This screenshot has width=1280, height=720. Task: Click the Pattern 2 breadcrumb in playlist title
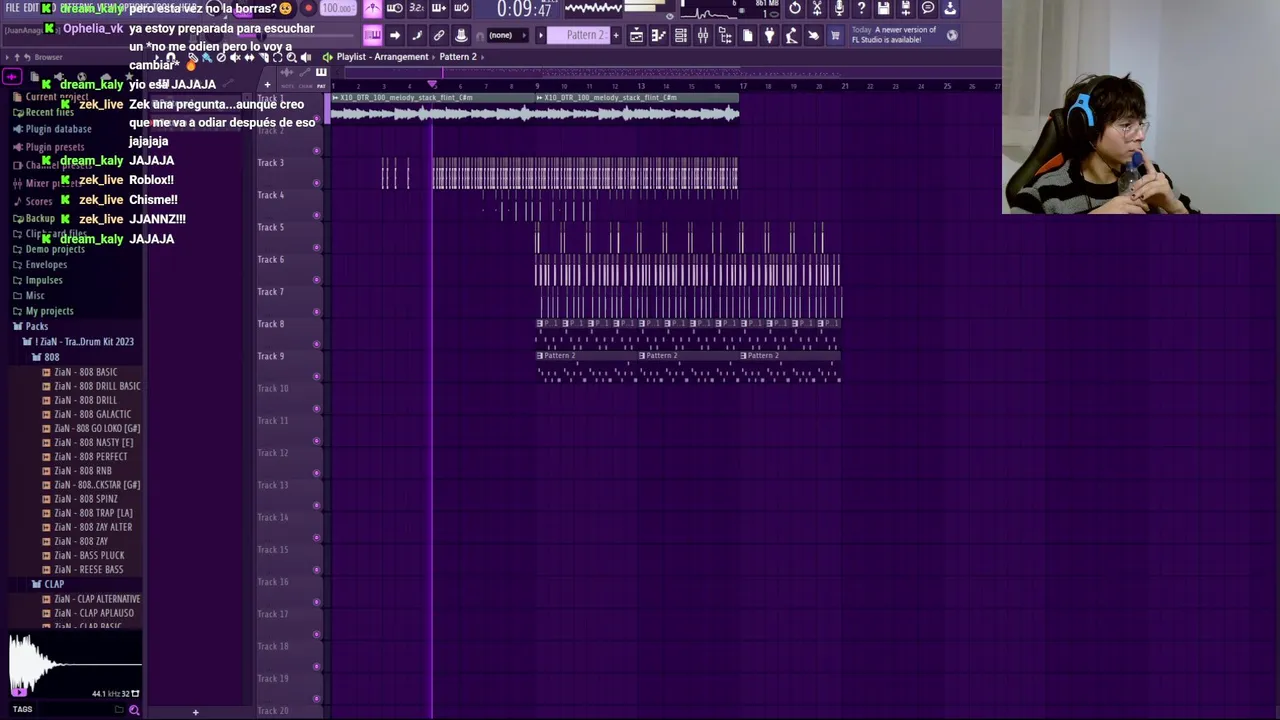point(458,57)
